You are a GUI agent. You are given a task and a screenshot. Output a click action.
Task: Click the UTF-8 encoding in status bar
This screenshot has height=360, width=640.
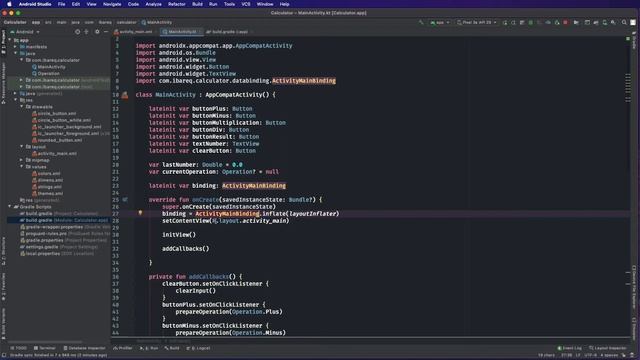point(590,356)
